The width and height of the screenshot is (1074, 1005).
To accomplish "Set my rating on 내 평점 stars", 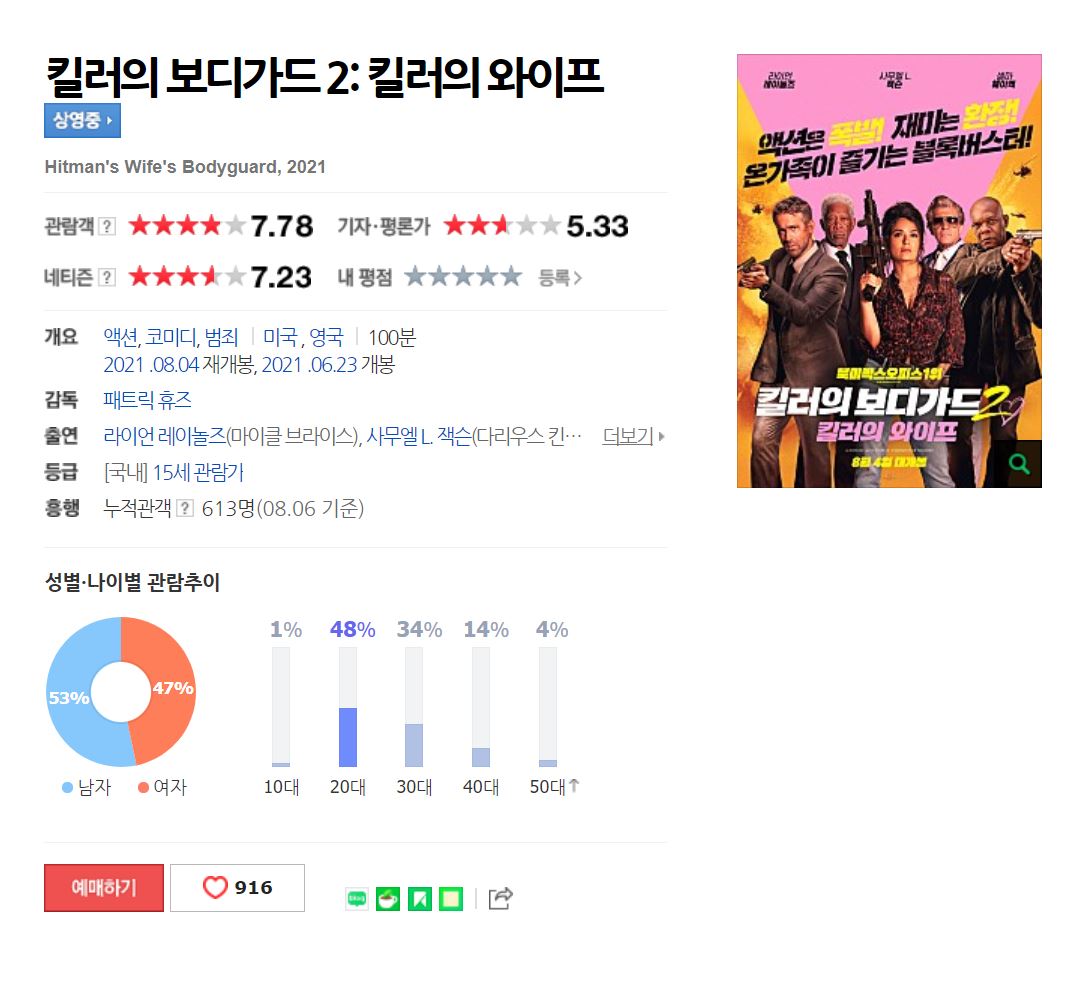I will point(463,277).
